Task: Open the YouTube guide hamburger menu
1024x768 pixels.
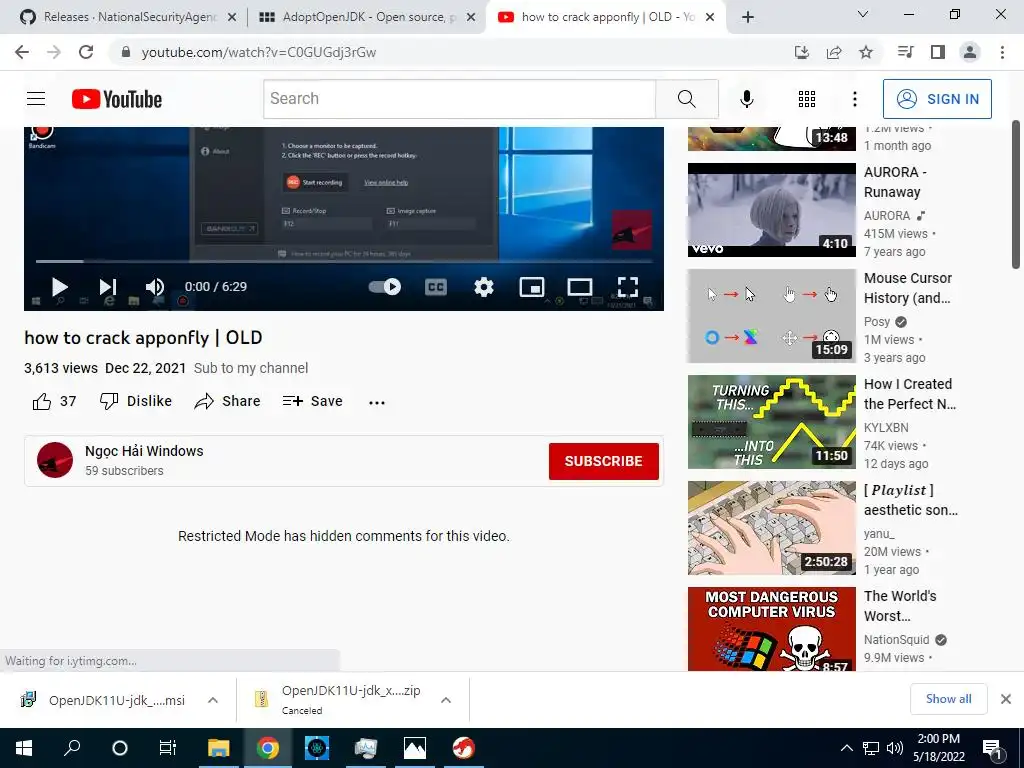Action: (36, 99)
